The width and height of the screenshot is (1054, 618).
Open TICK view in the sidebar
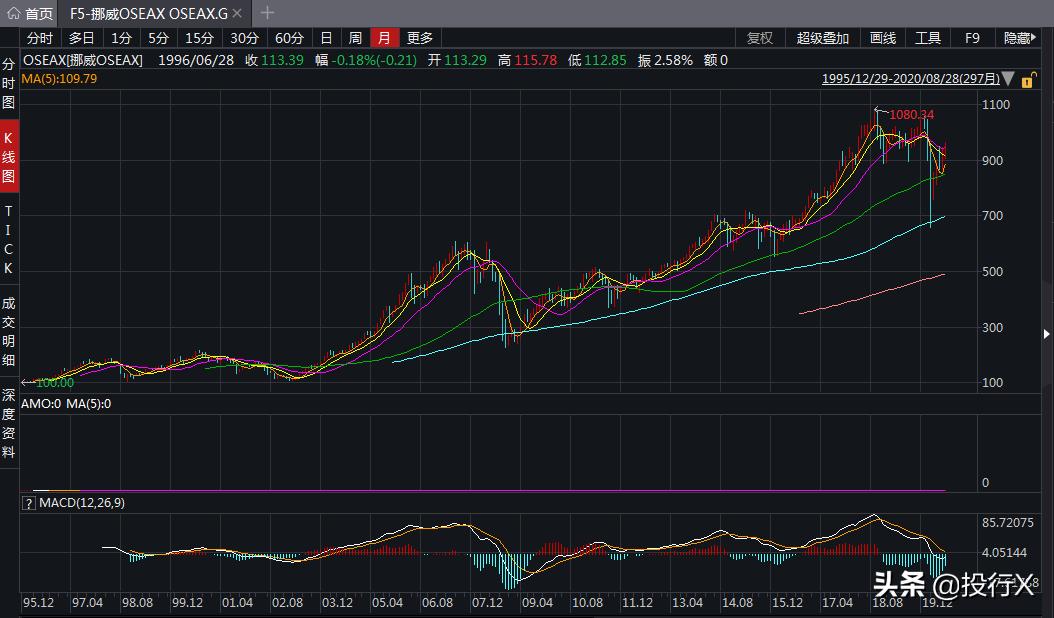click(x=9, y=240)
